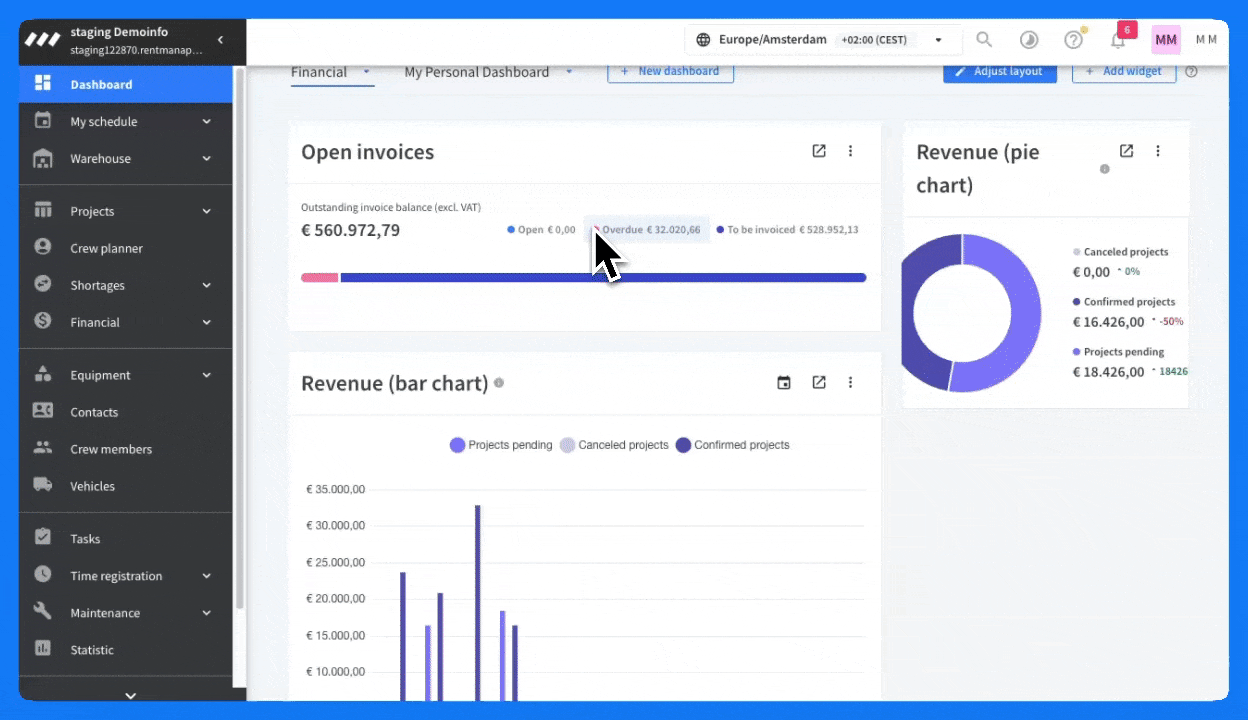Click the Revenue bar chart info icon

(x=499, y=383)
